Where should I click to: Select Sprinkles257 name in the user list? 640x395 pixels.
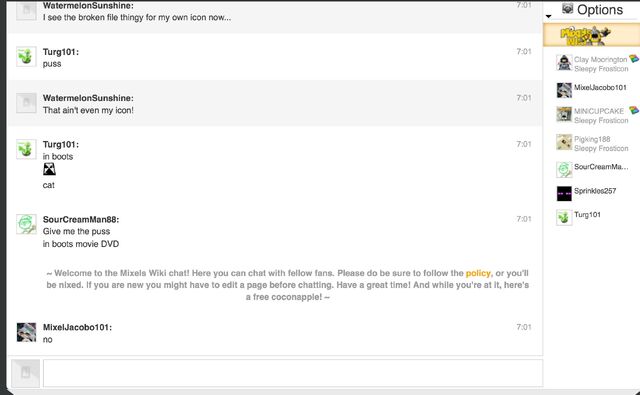pos(595,191)
